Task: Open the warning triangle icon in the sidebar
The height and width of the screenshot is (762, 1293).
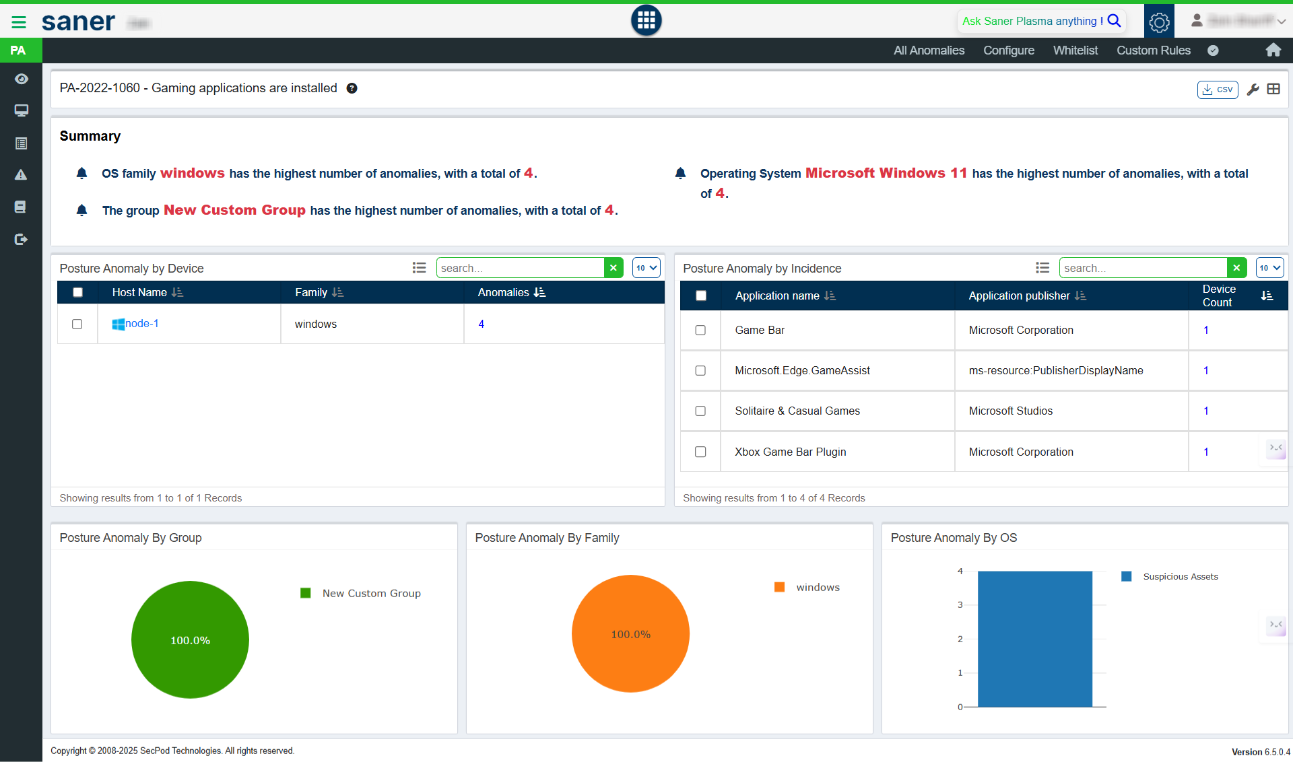Action: 21,175
